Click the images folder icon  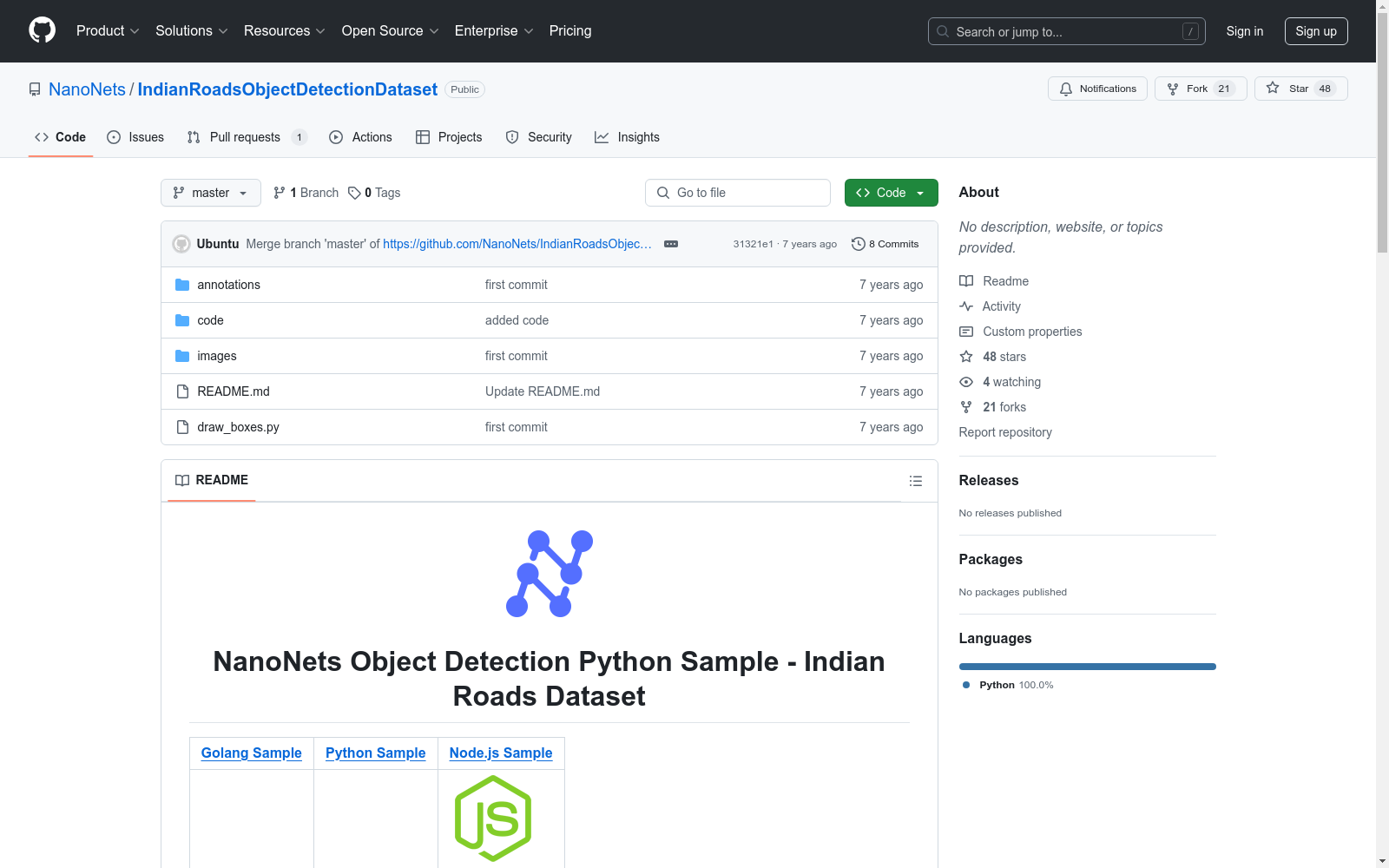coord(182,356)
